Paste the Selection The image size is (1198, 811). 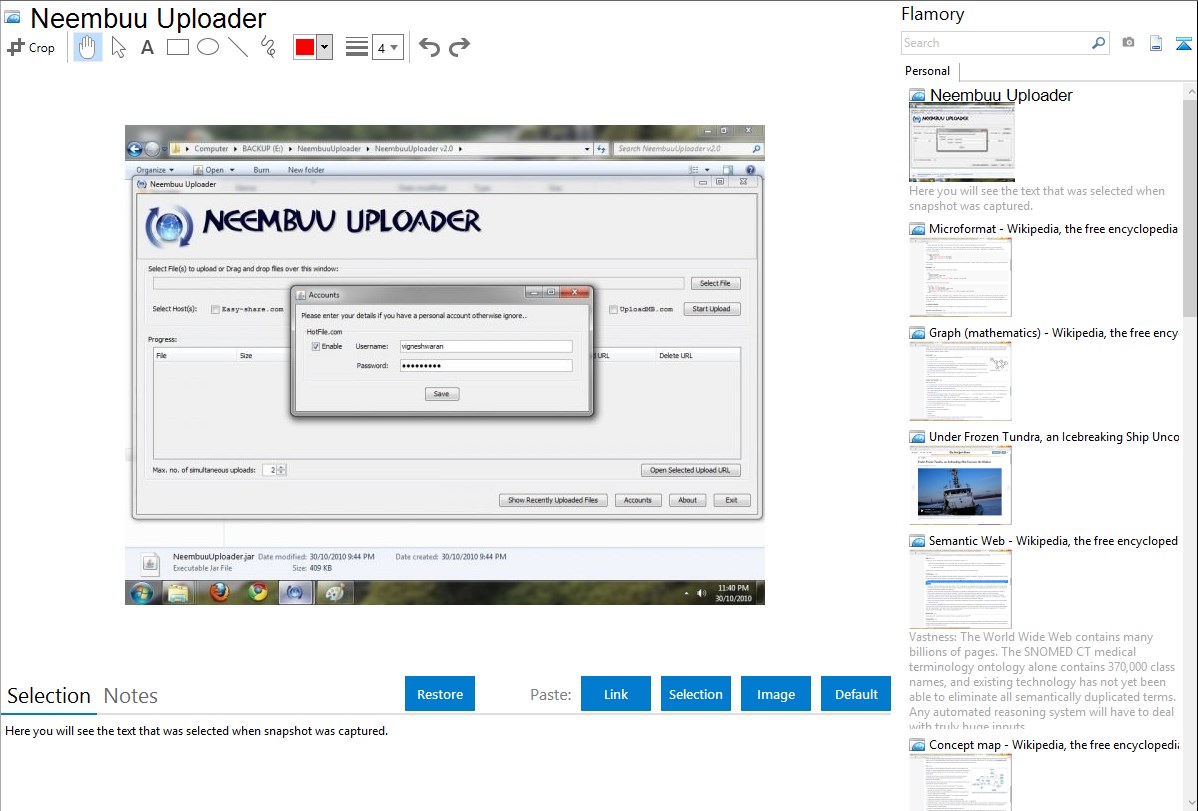click(695, 694)
